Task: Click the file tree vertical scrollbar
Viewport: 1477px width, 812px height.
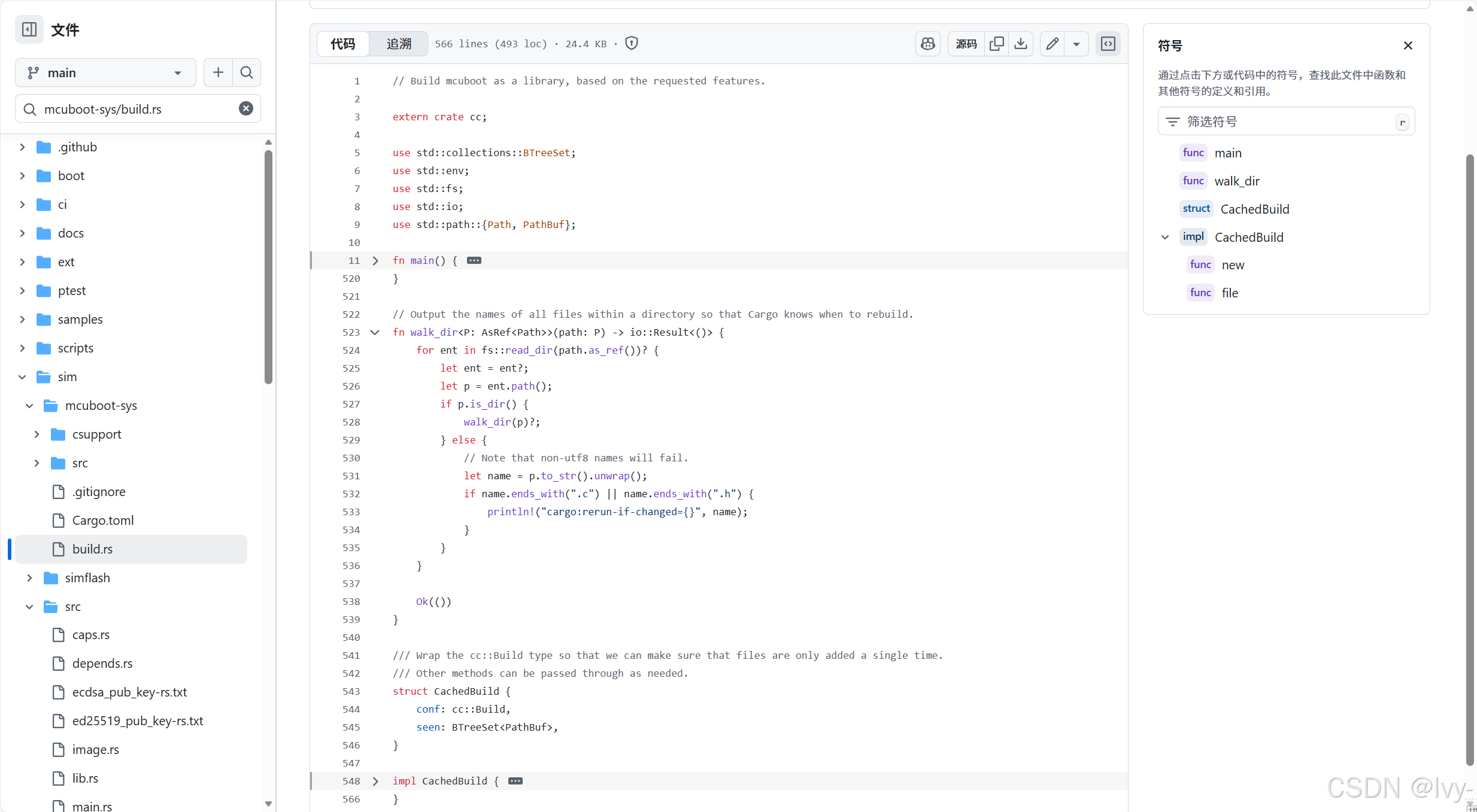Action: [268, 266]
